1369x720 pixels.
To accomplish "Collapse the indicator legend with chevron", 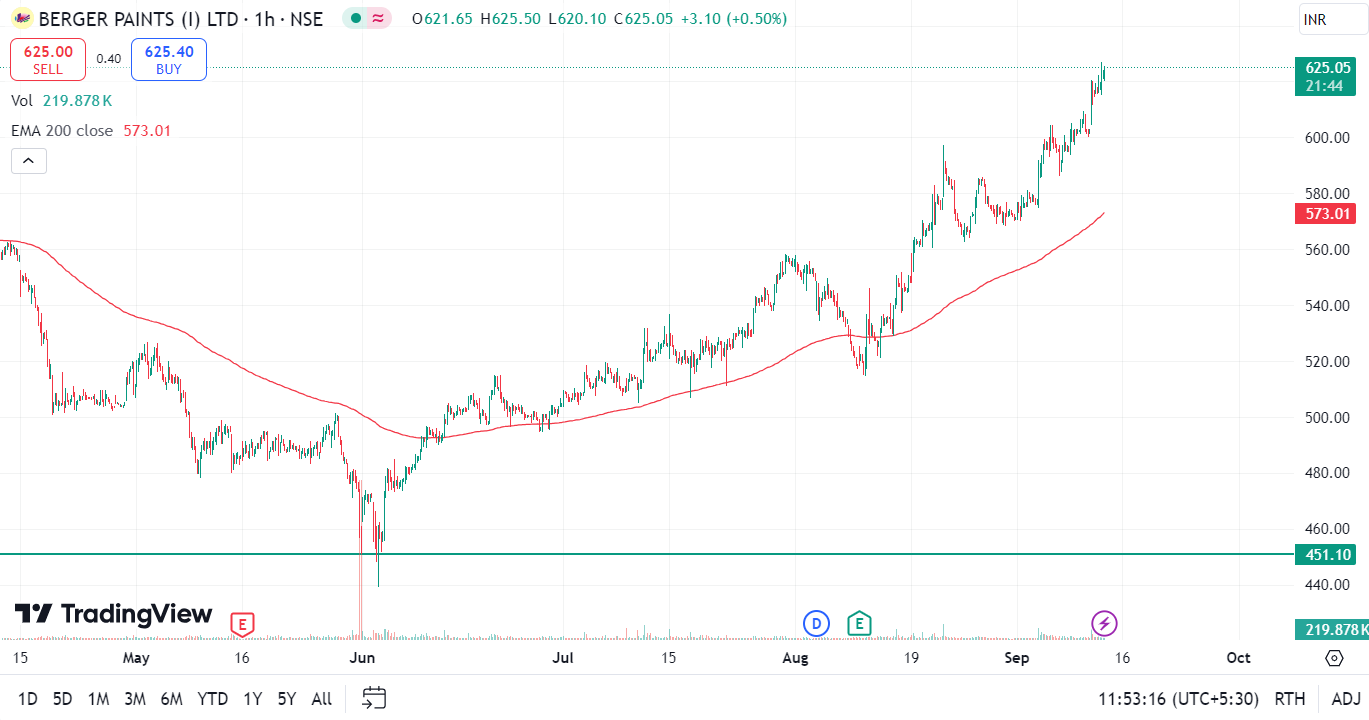I will tap(29, 160).
